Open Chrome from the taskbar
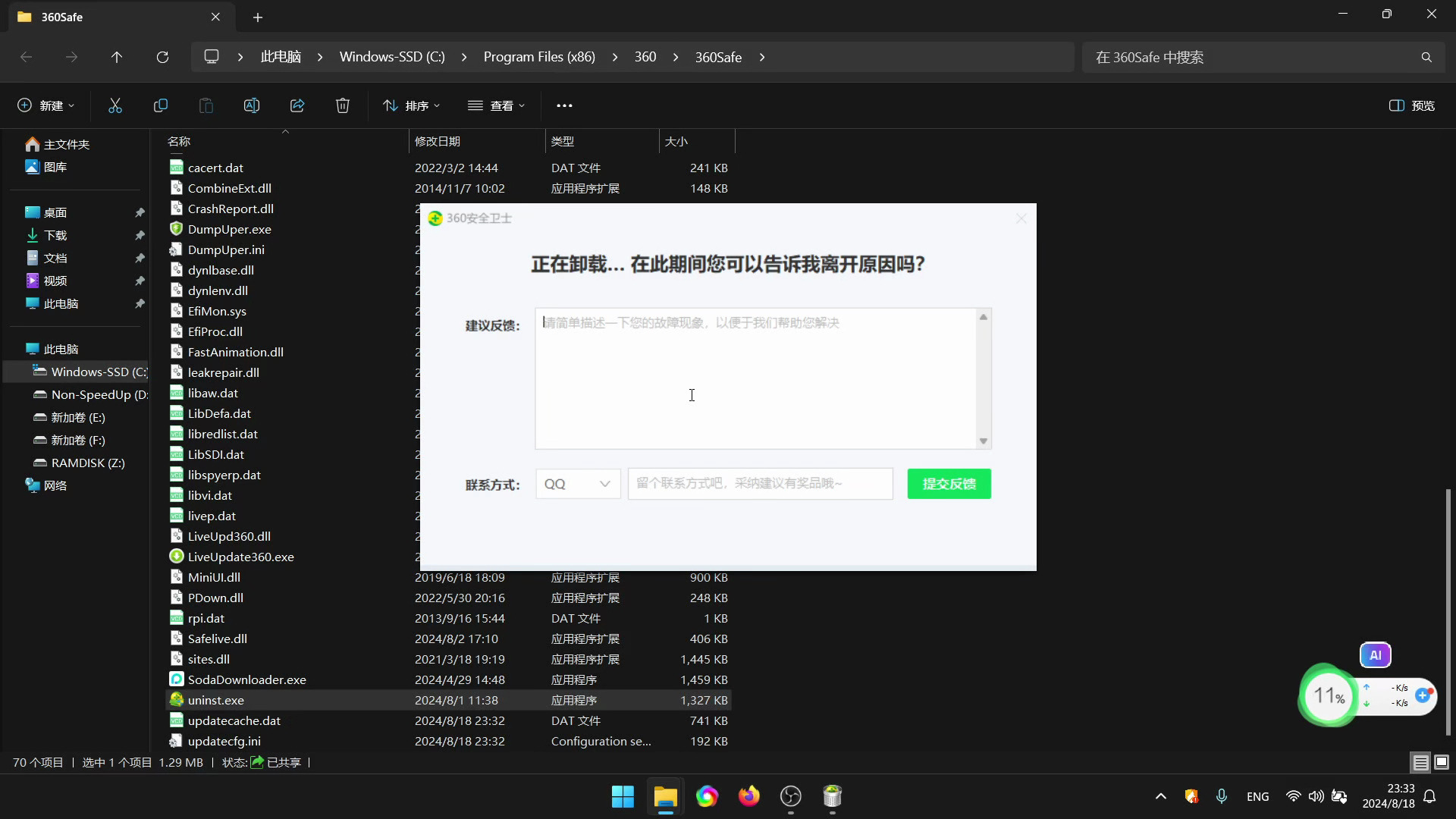1456x819 pixels. pyautogui.click(x=707, y=796)
